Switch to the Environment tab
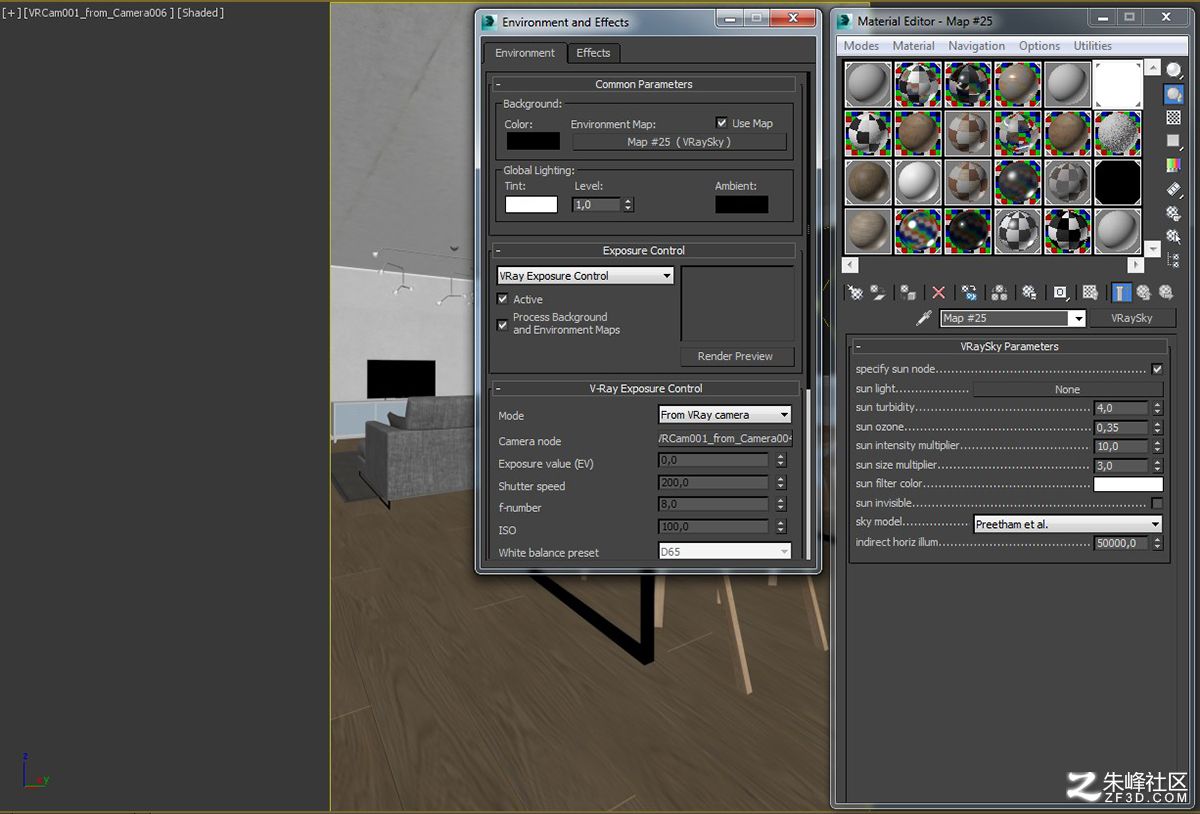Viewport: 1200px width, 814px height. 525,53
